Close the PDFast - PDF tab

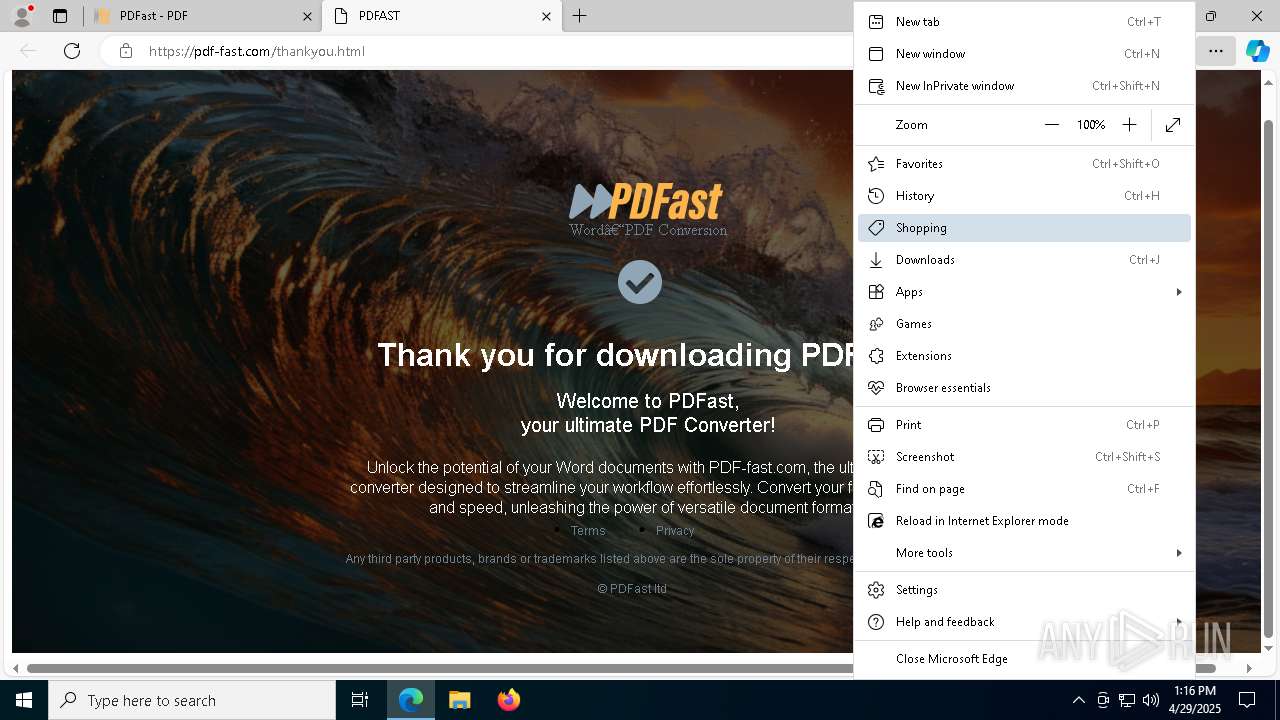point(307,16)
